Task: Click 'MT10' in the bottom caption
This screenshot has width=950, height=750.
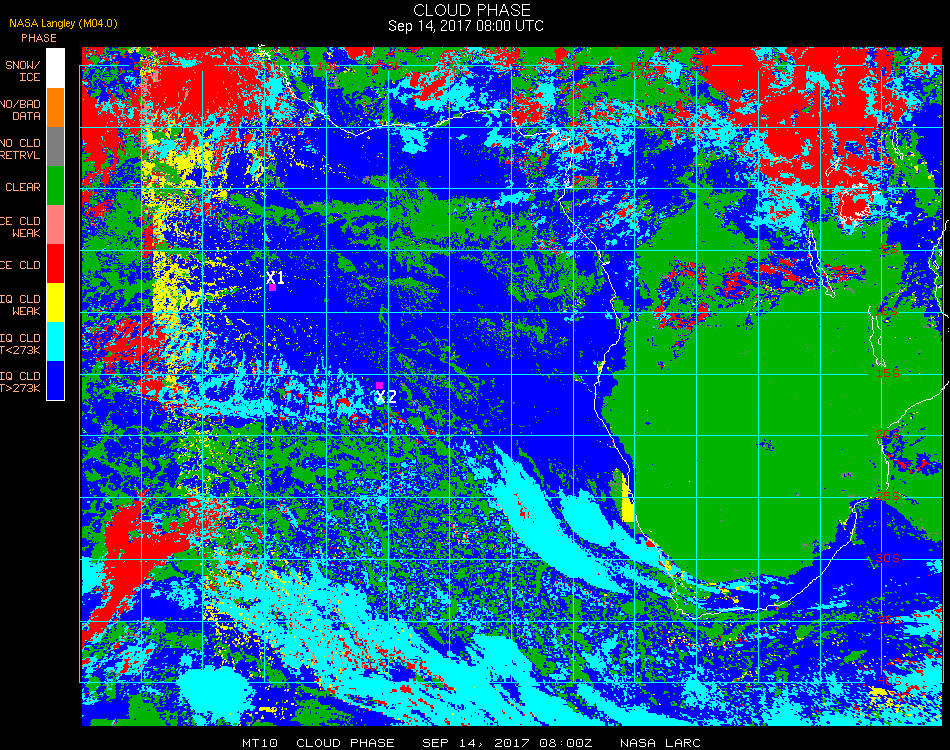Action: [260, 743]
